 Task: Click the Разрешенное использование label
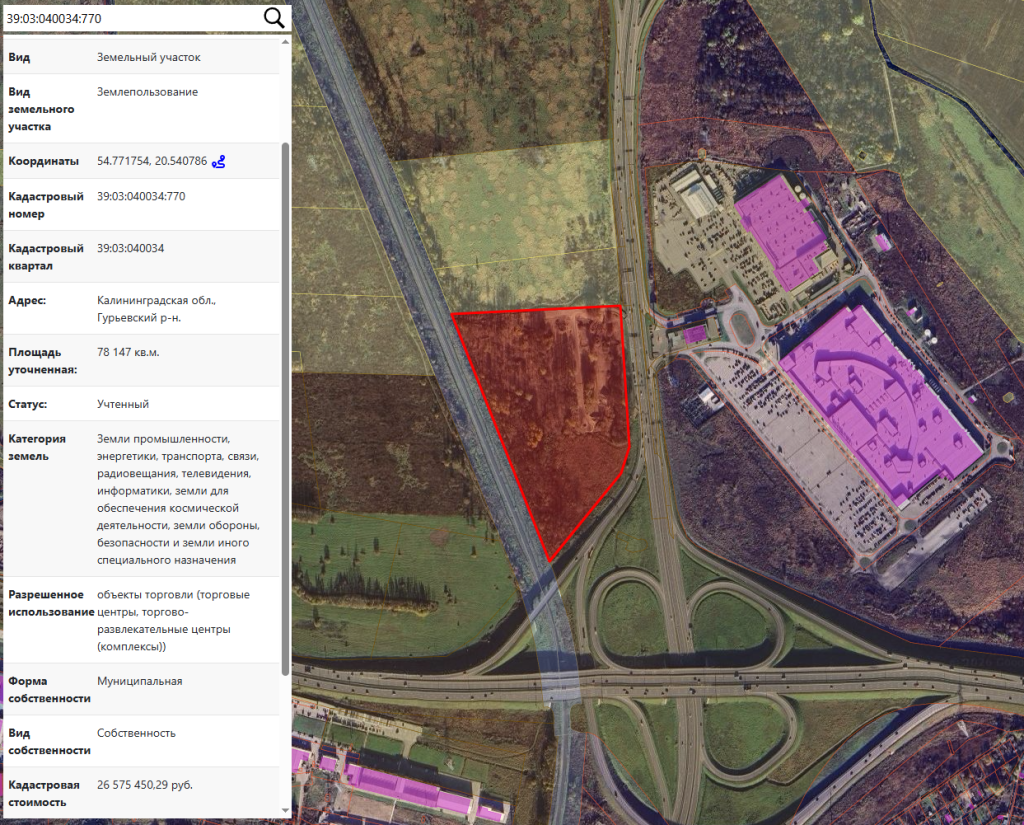(51, 604)
